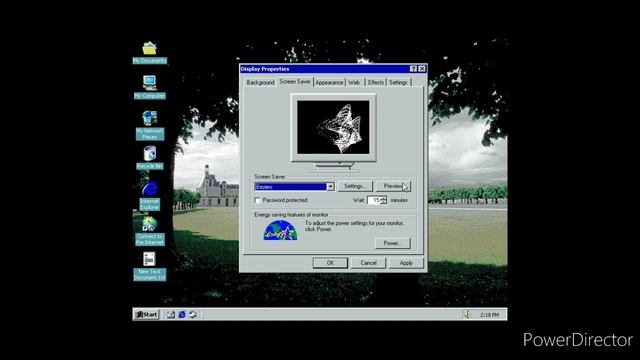Select the My Computer desktop icon
Image resolution: width=640 pixels, height=360 pixels.
pos(149,87)
